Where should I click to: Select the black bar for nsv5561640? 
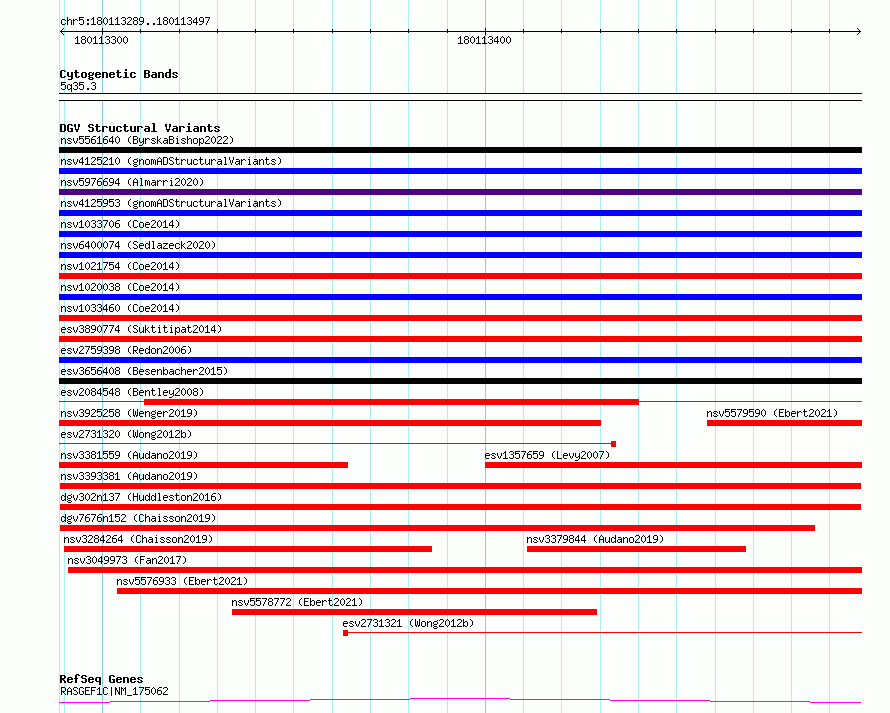tap(460, 150)
